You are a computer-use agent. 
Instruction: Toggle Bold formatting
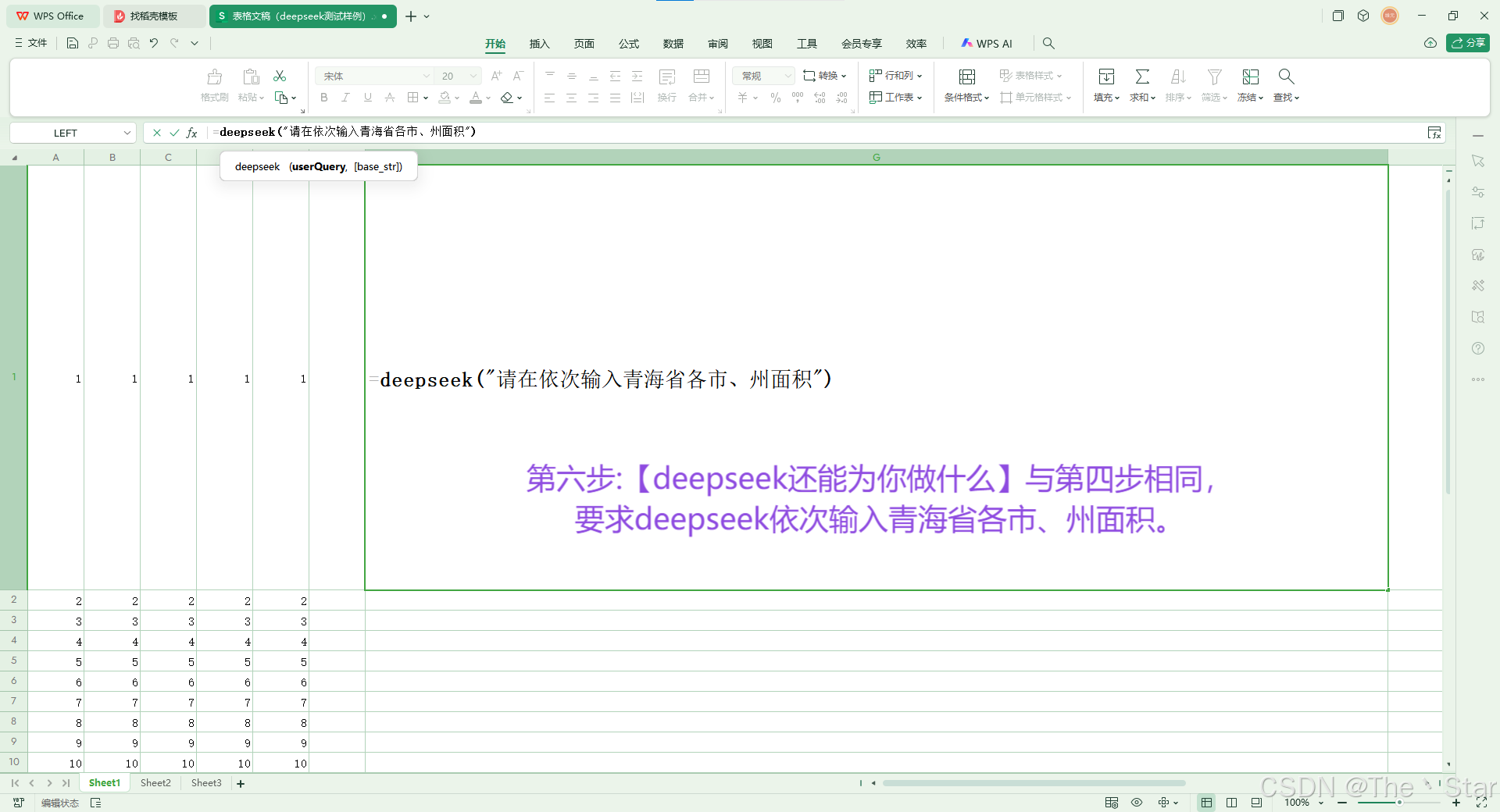click(323, 98)
